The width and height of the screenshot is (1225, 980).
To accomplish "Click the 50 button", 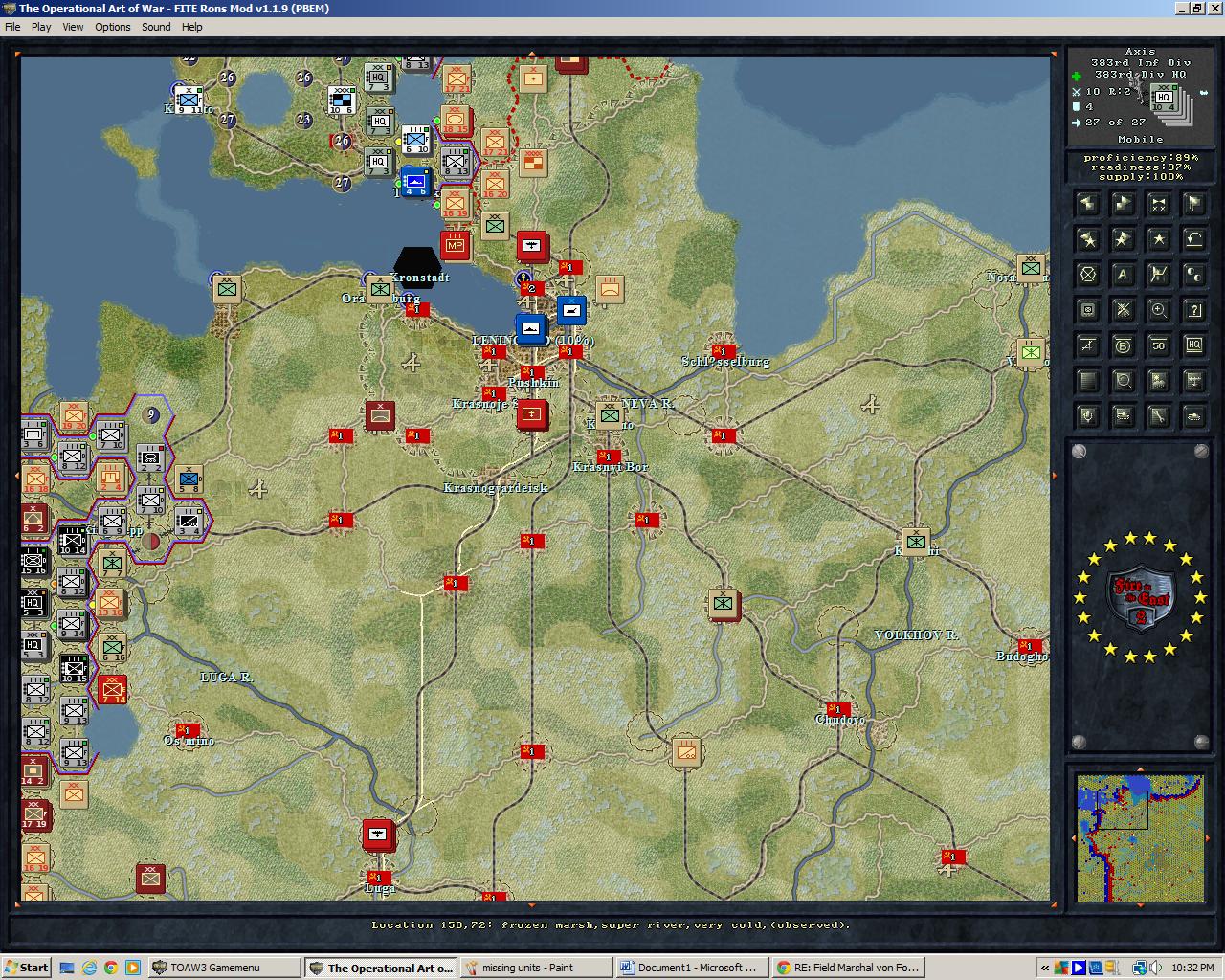I will pyautogui.click(x=1158, y=345).
